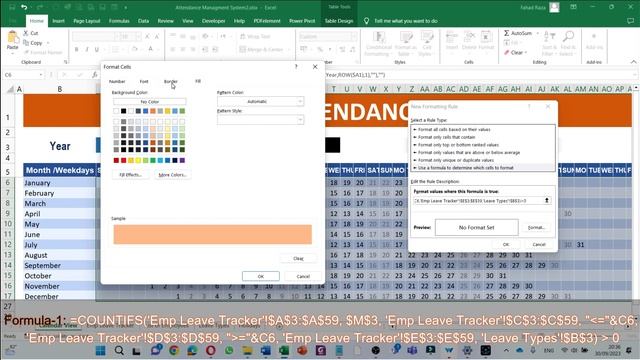The height and width of the screenshot is (360, 640).
Task: Pick the red swatch in standard colors row
Action: pyautogui.click(x=124, y=160)
